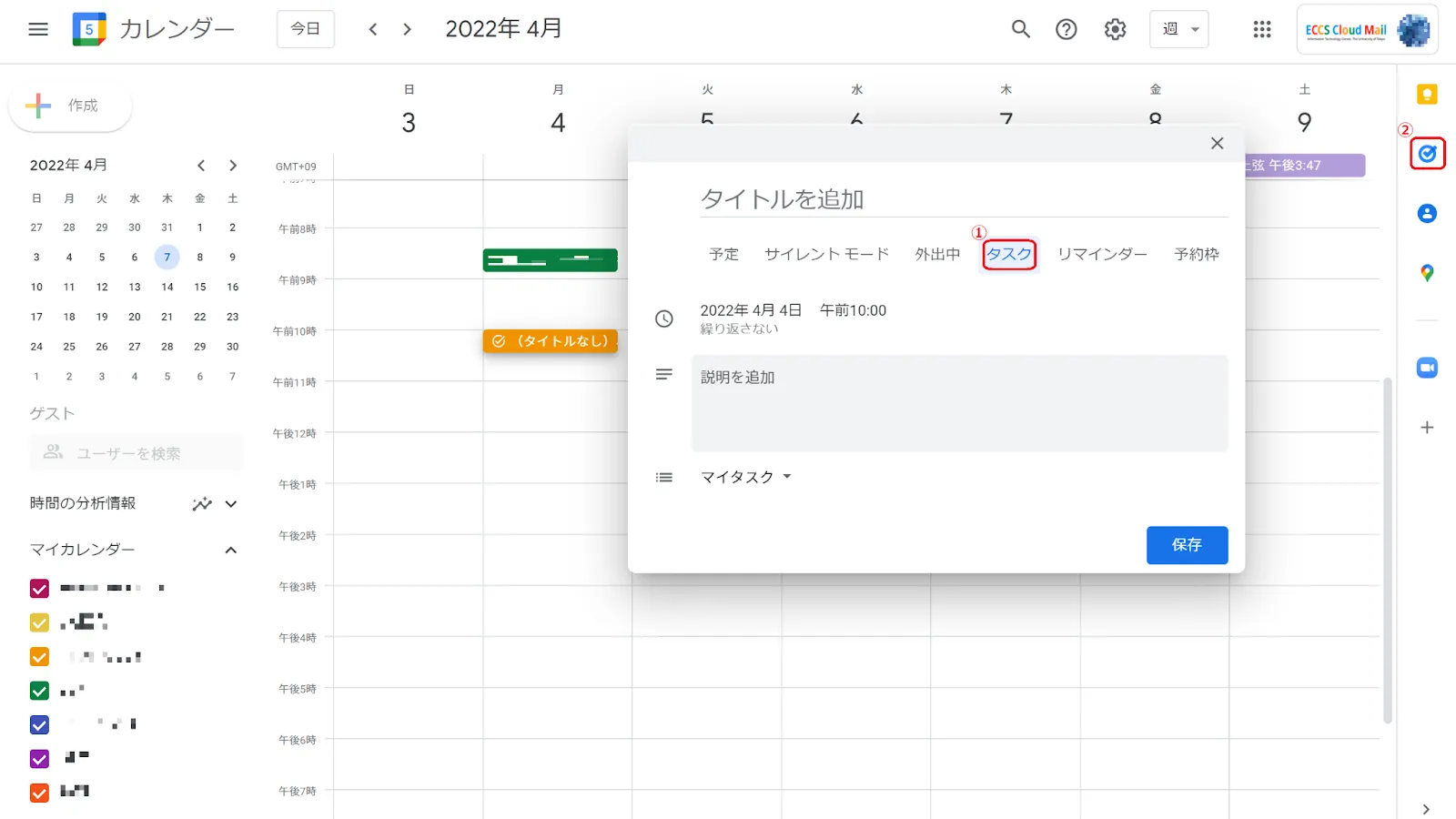The height and width of the screenshot is (819, 1456).
Task: Select the 外出中 tab
Action: point(935,254)
